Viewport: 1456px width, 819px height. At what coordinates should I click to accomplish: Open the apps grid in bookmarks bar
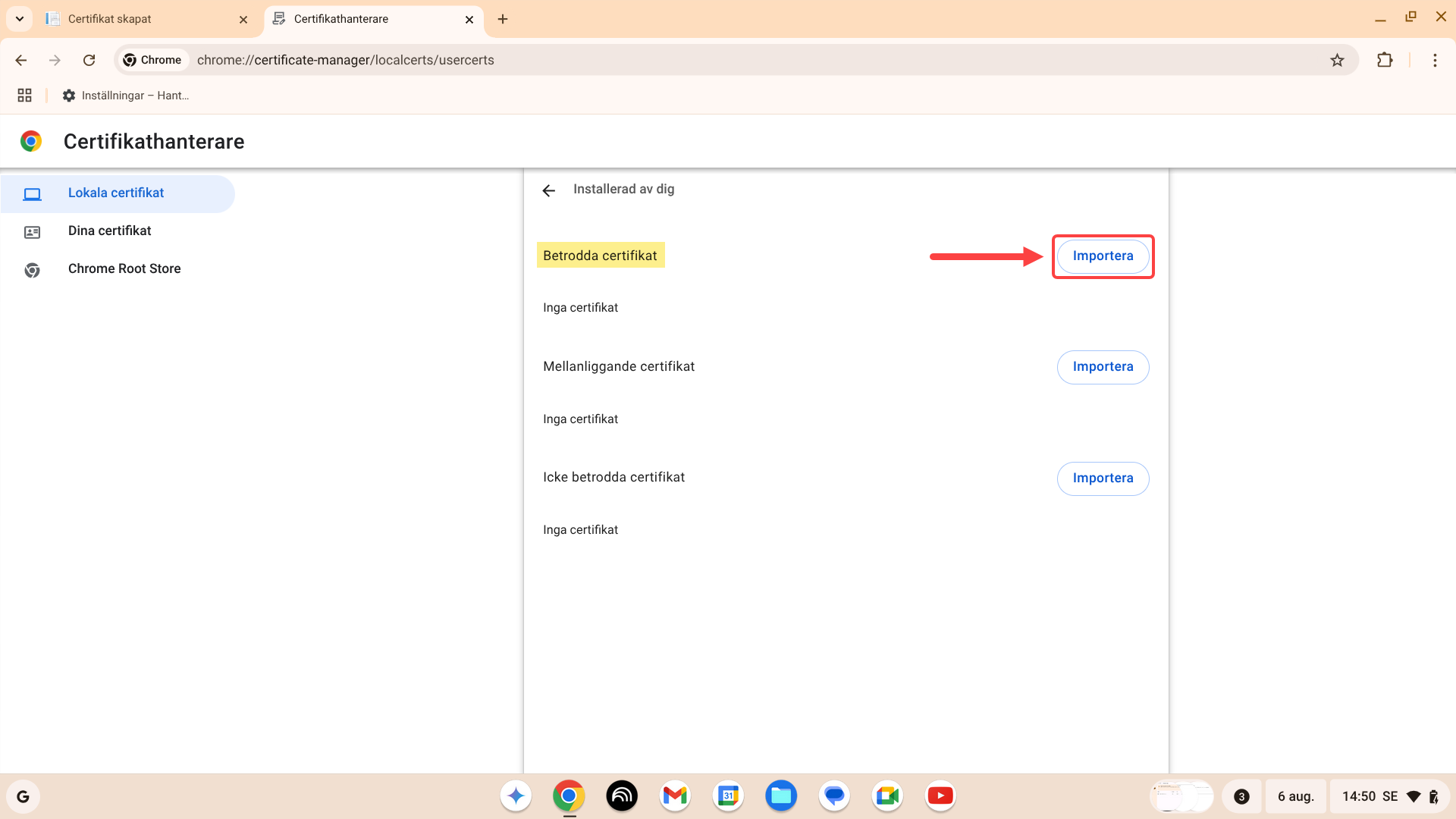point(24,96)
